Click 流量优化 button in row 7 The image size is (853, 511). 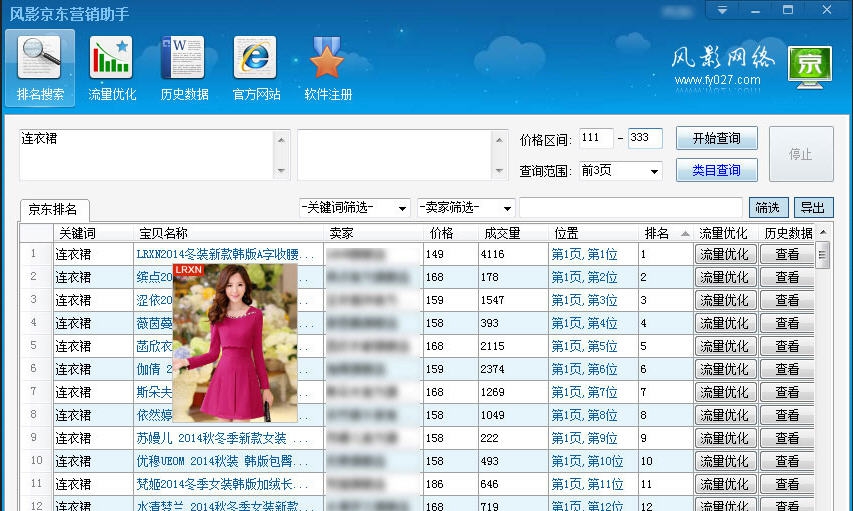point(725,392)
